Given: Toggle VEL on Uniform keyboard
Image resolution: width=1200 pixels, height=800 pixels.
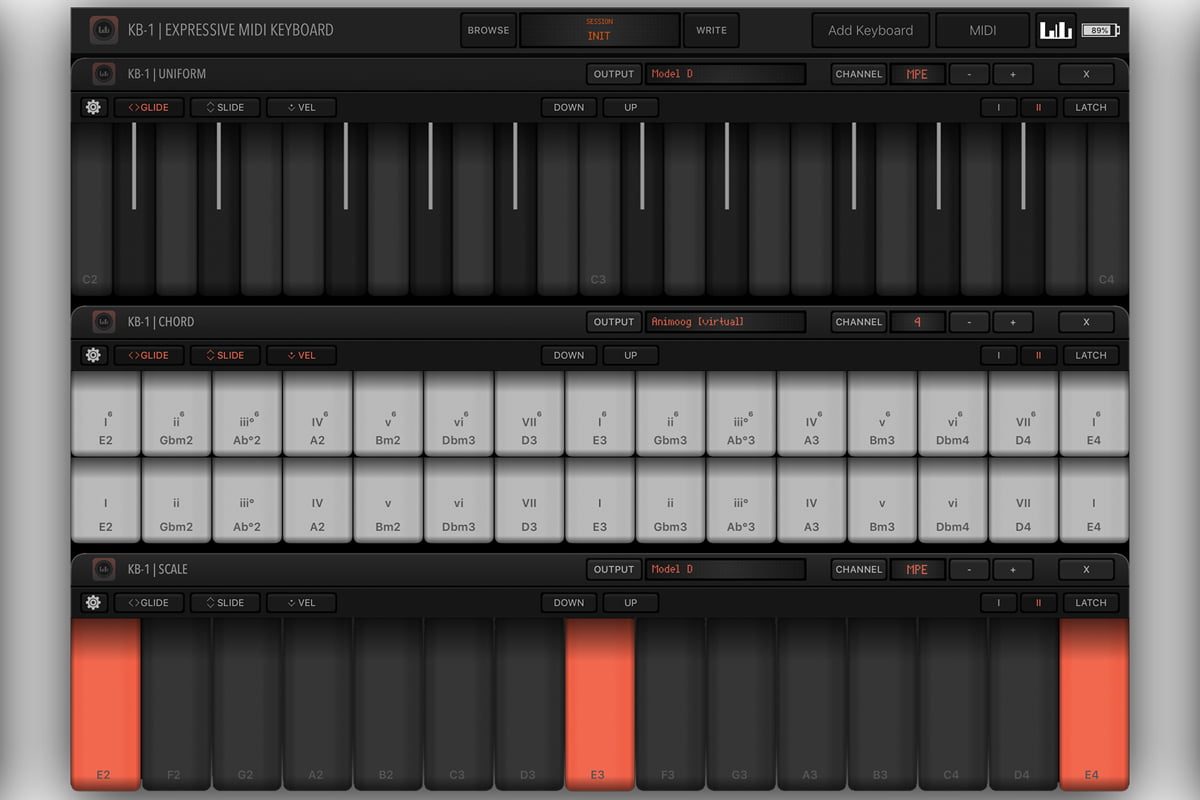Looking at the screenshot, I should (x=301, y=107).
